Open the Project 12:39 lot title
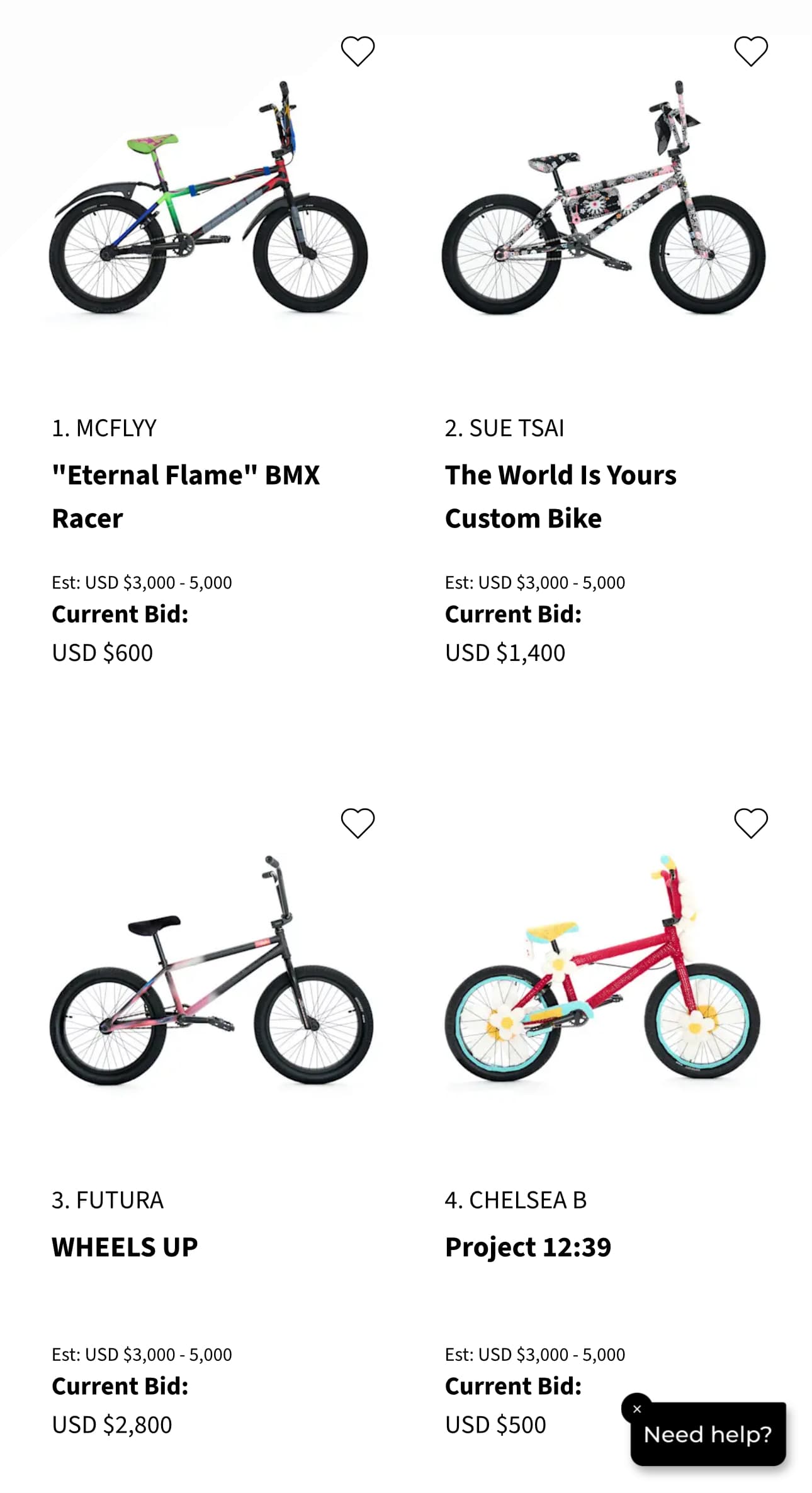 528,1247
